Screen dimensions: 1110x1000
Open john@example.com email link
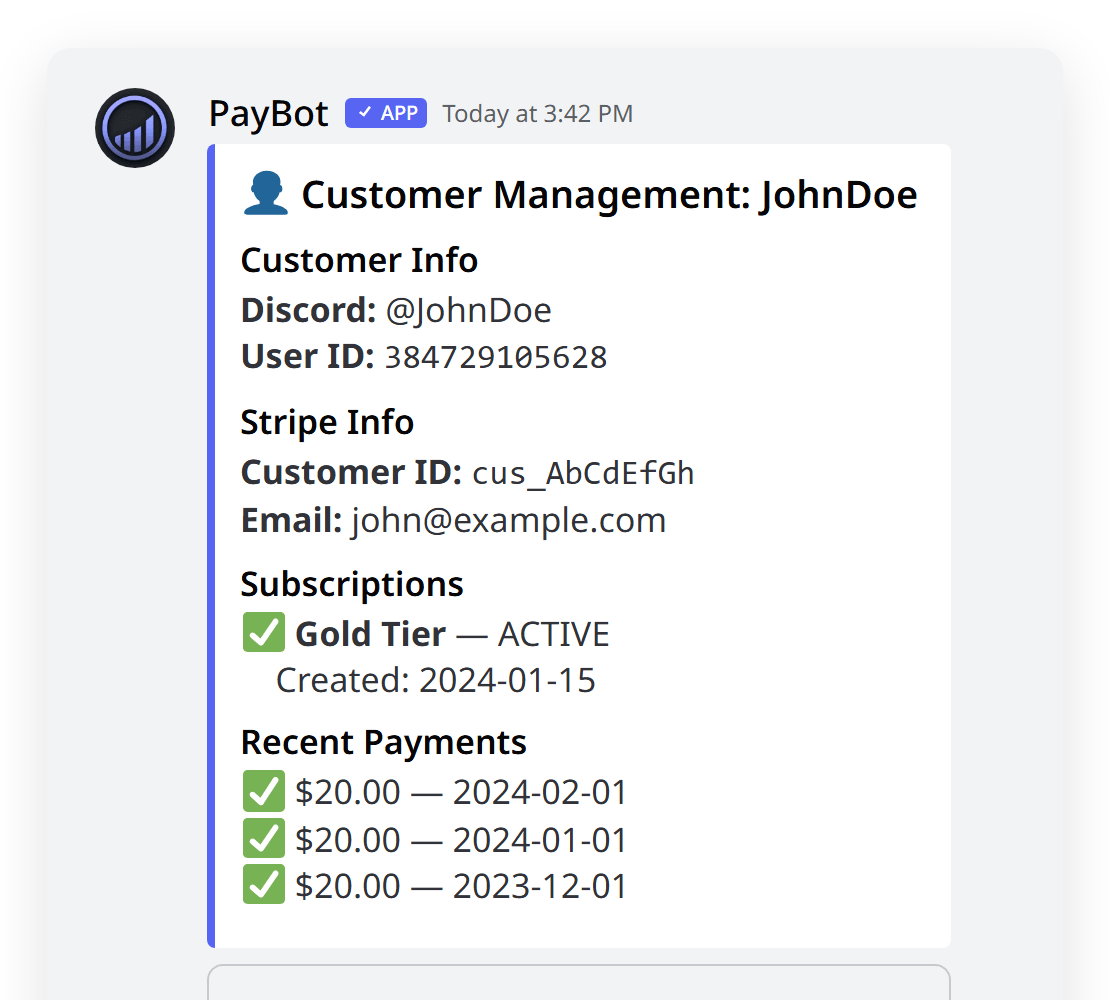tap(507, 520)
